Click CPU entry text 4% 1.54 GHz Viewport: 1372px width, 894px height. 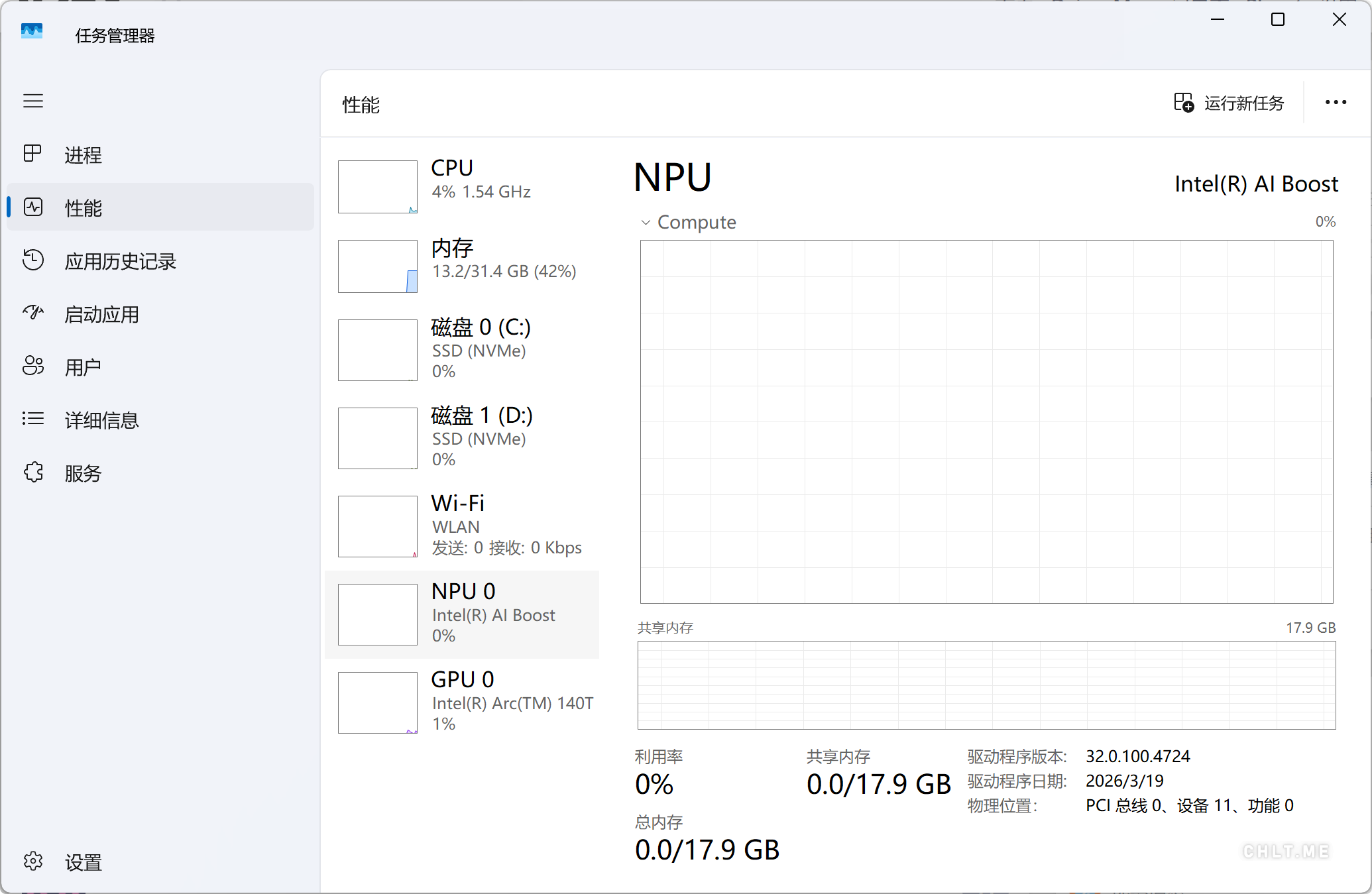point(481,192)
